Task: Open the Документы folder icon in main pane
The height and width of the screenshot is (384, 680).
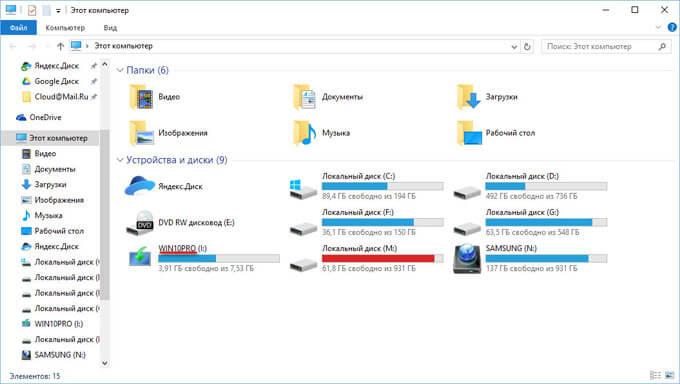Action: pyautogui.click(x=304, y=97)
